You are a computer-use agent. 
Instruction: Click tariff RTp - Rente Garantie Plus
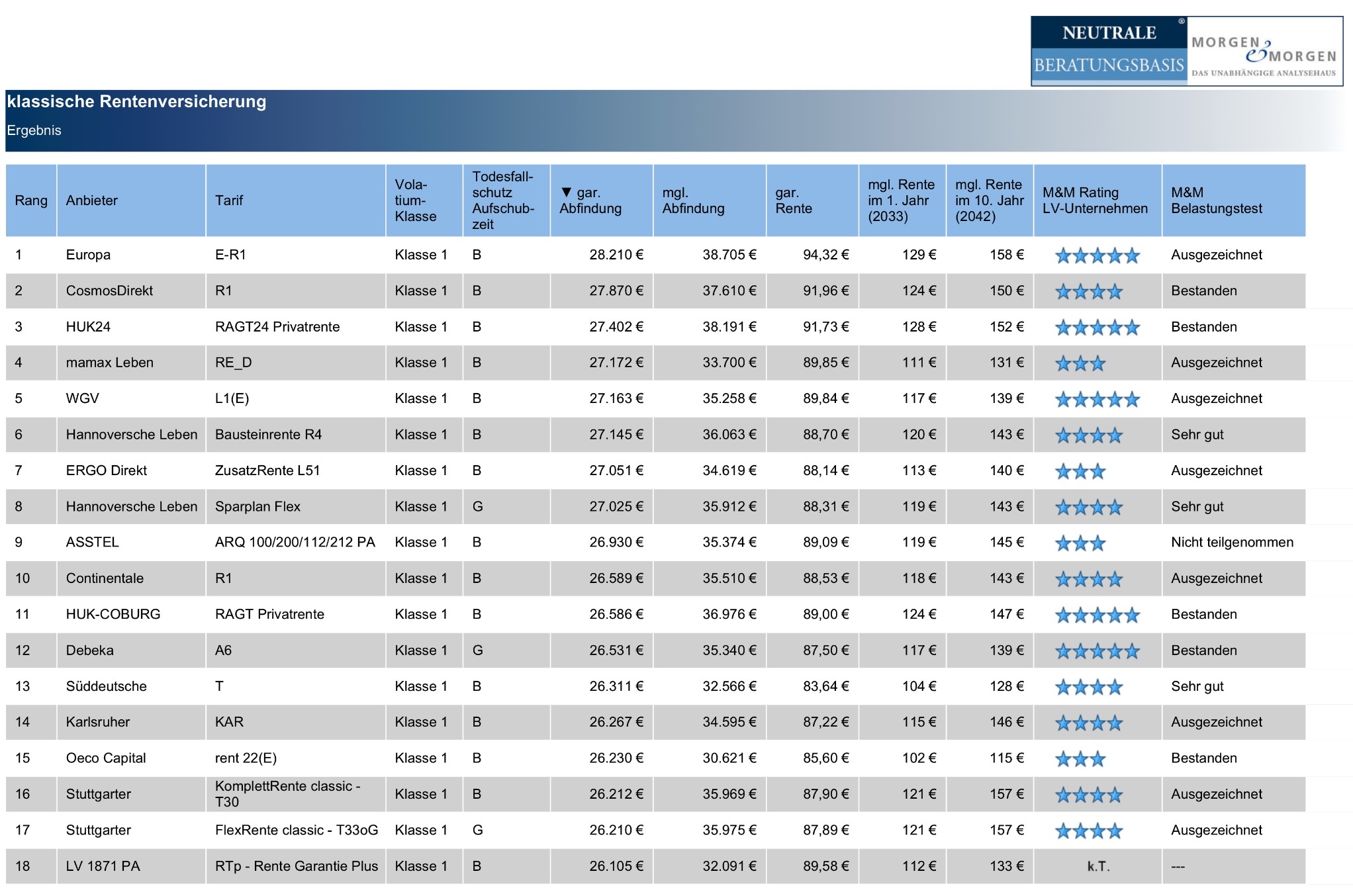click(297, 866)
